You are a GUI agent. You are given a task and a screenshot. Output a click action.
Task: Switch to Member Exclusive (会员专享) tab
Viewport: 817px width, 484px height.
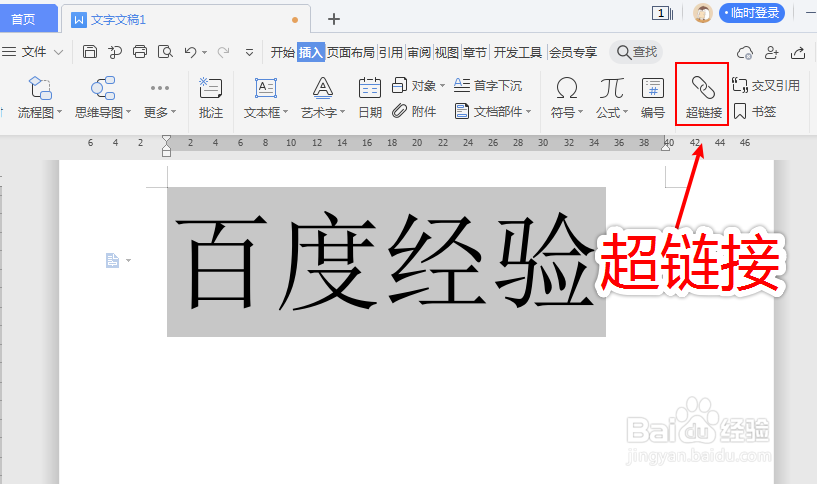click(x=573, y=52)
